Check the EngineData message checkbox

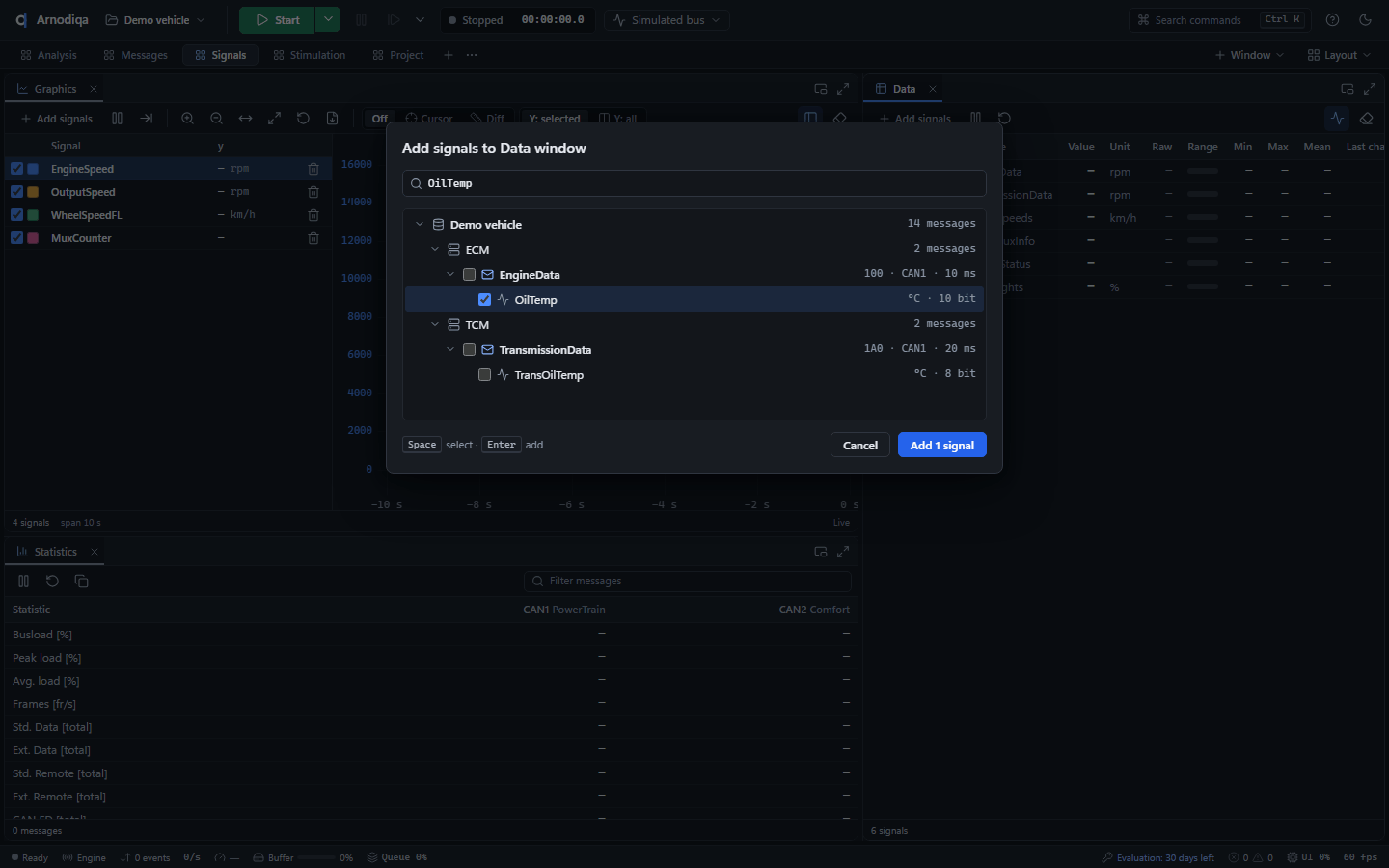470,275
